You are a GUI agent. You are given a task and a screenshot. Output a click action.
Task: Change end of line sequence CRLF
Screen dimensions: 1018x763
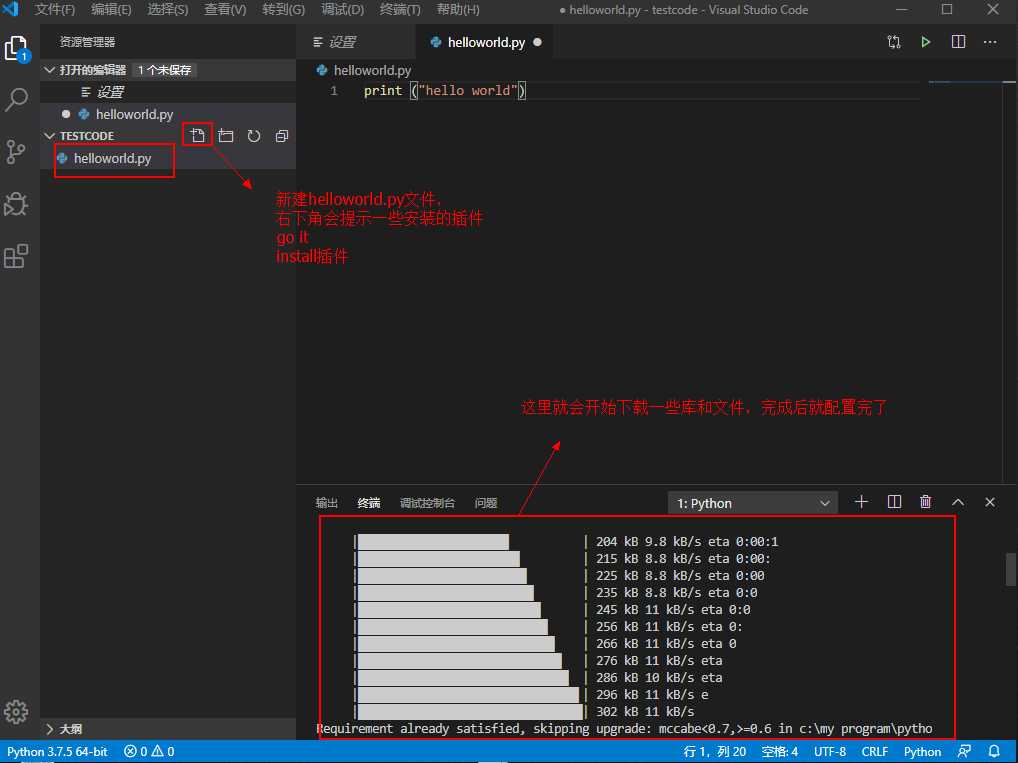875,751
